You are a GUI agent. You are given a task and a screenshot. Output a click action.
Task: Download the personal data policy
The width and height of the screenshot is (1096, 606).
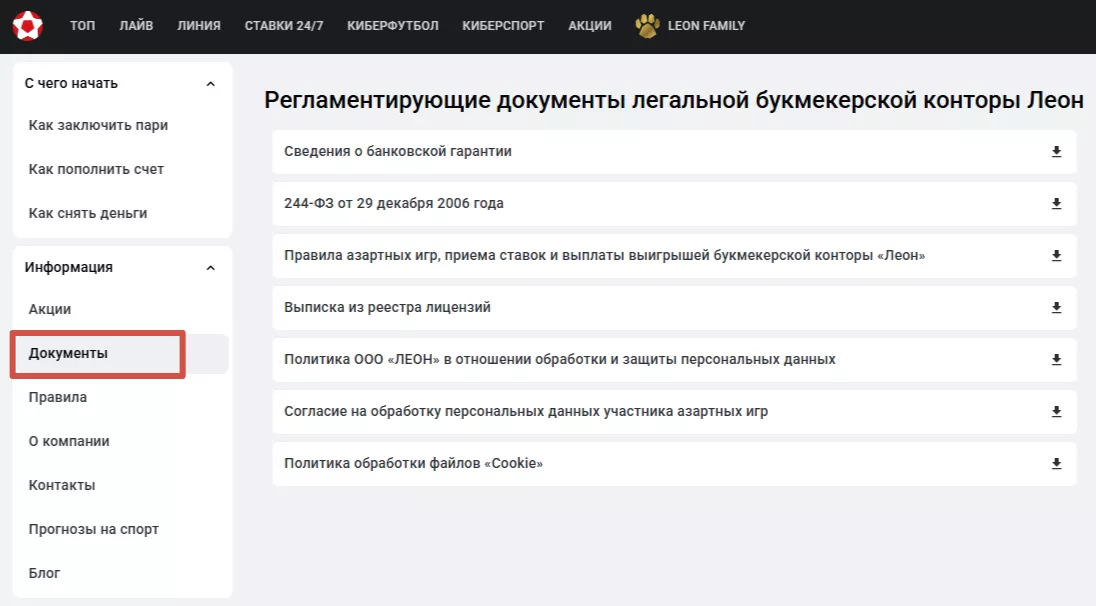(x=1055, y=359)
